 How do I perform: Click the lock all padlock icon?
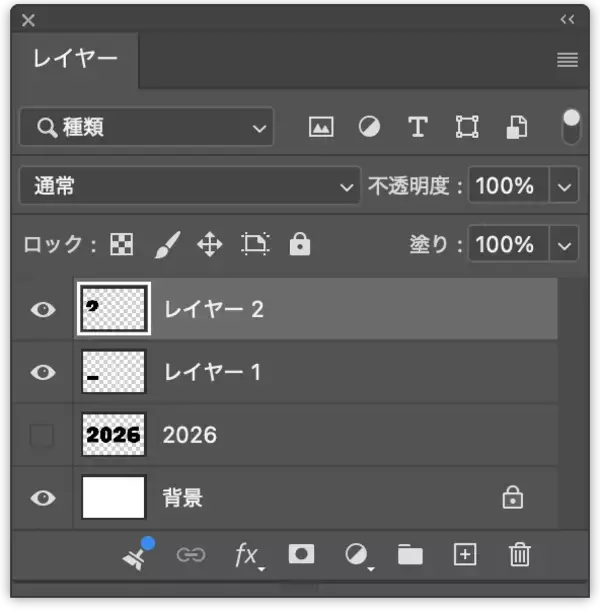(x=299, y=244)
